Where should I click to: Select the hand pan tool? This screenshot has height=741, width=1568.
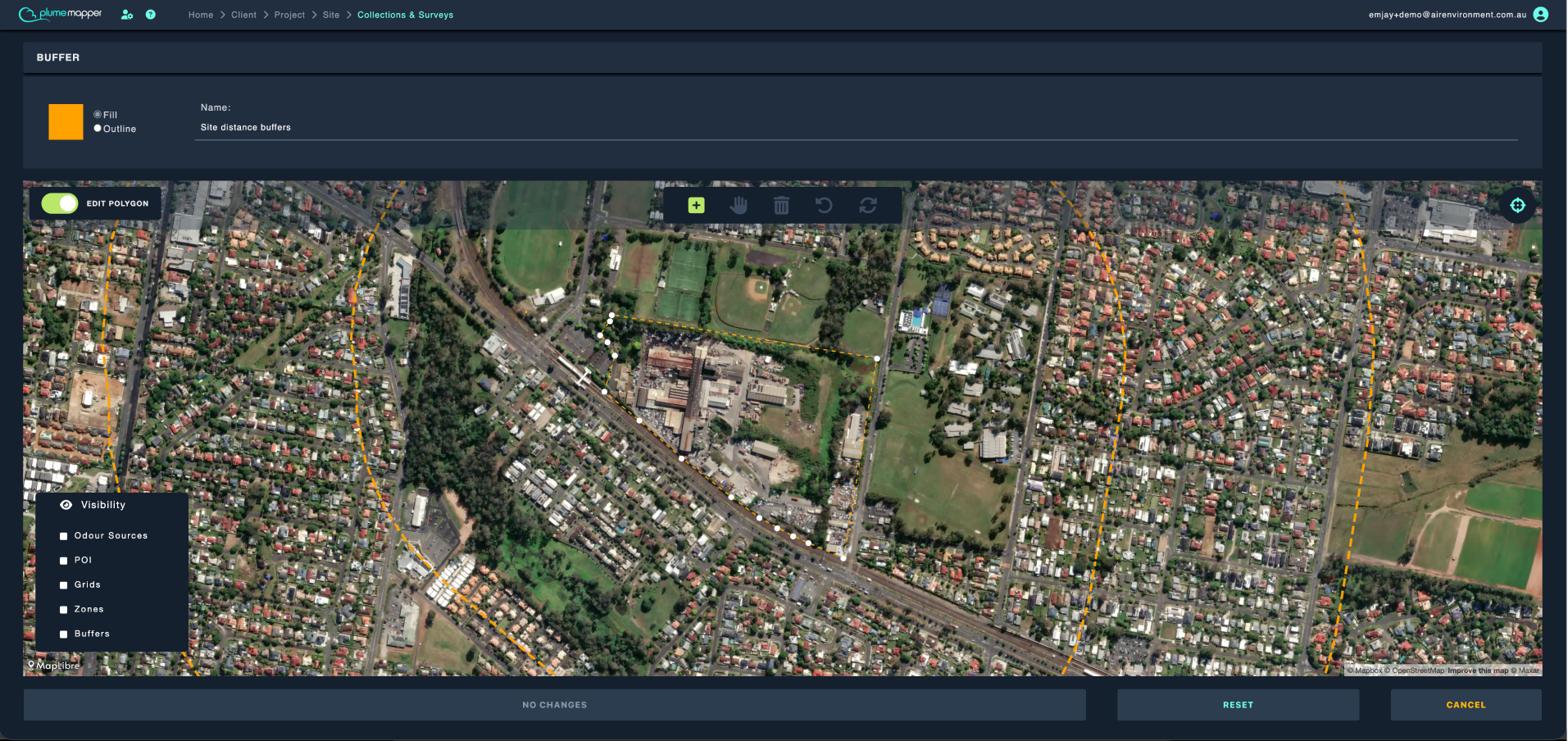pyautogui.click(x=739, y=205)
